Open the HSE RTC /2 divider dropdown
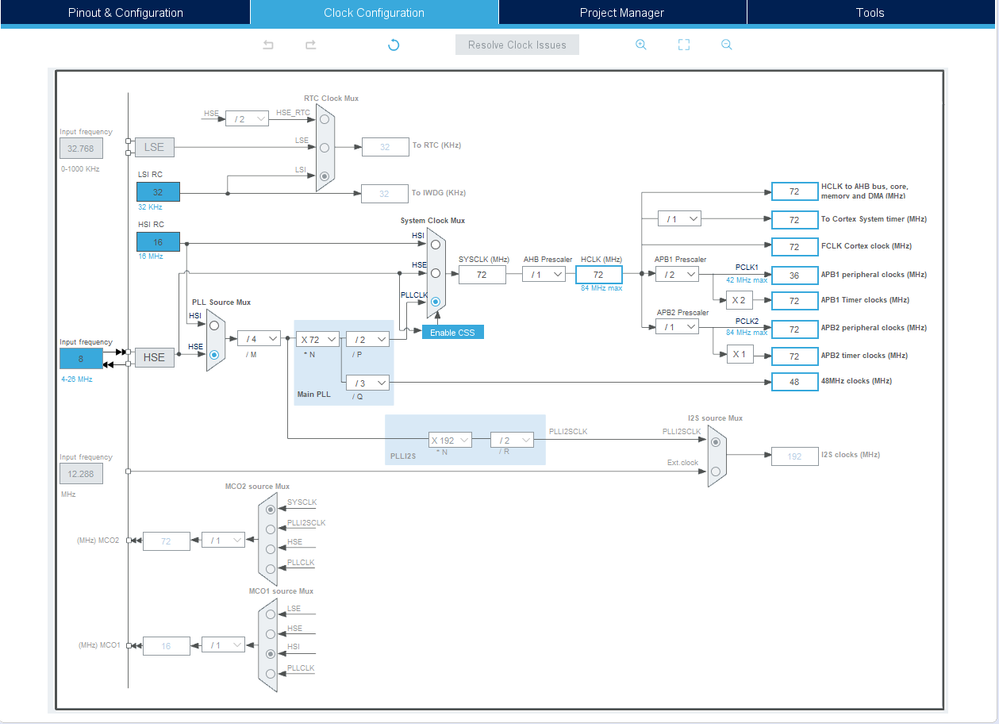The image size is (999, 724). [247, 119]
